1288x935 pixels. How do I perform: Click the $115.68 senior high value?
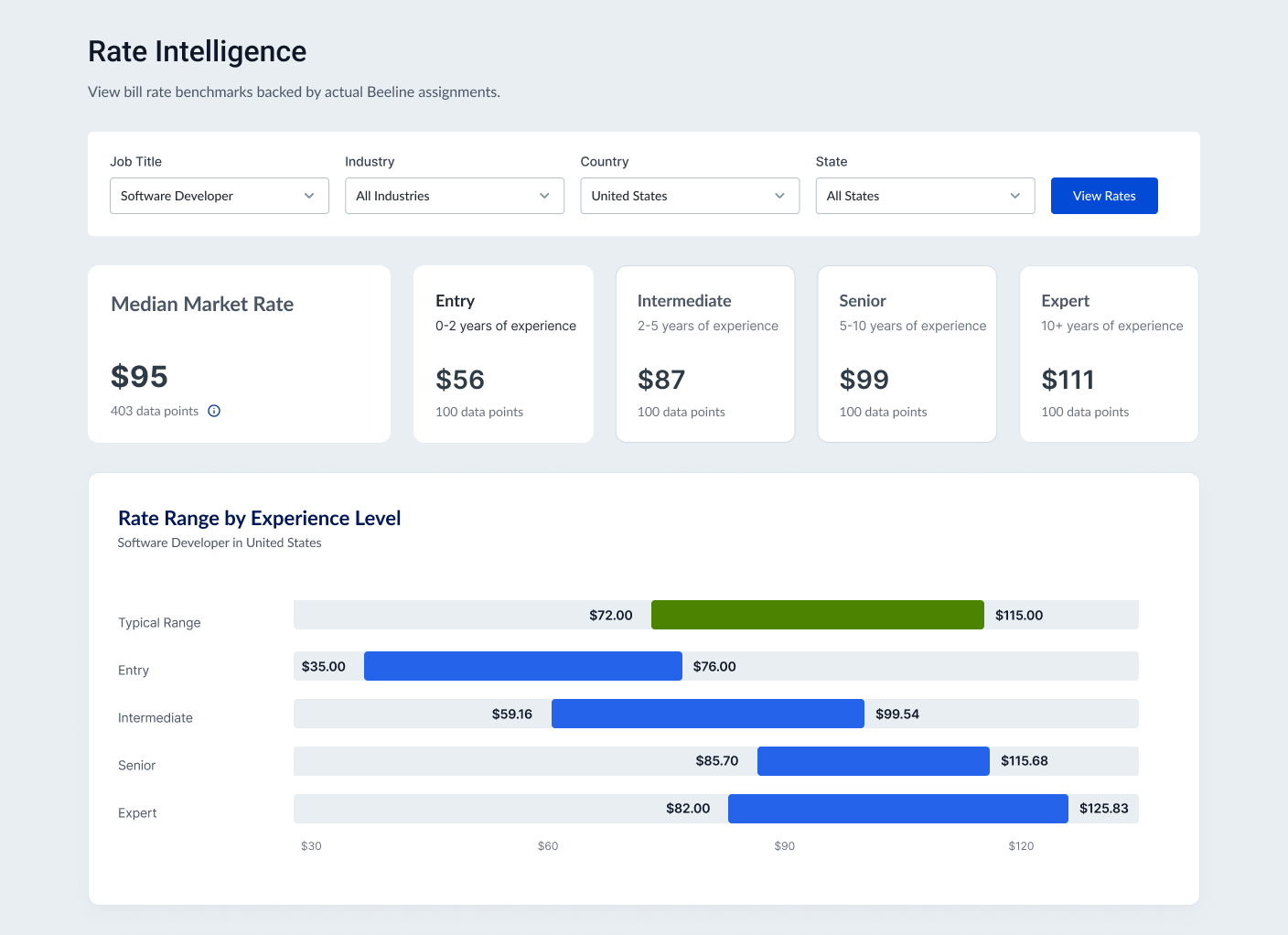(x=1025, y=761)
